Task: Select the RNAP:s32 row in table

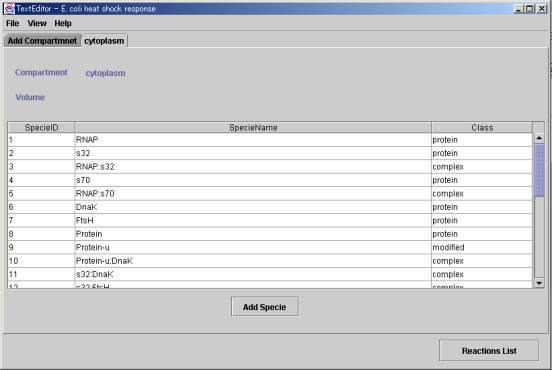Action: click(270, 167)
